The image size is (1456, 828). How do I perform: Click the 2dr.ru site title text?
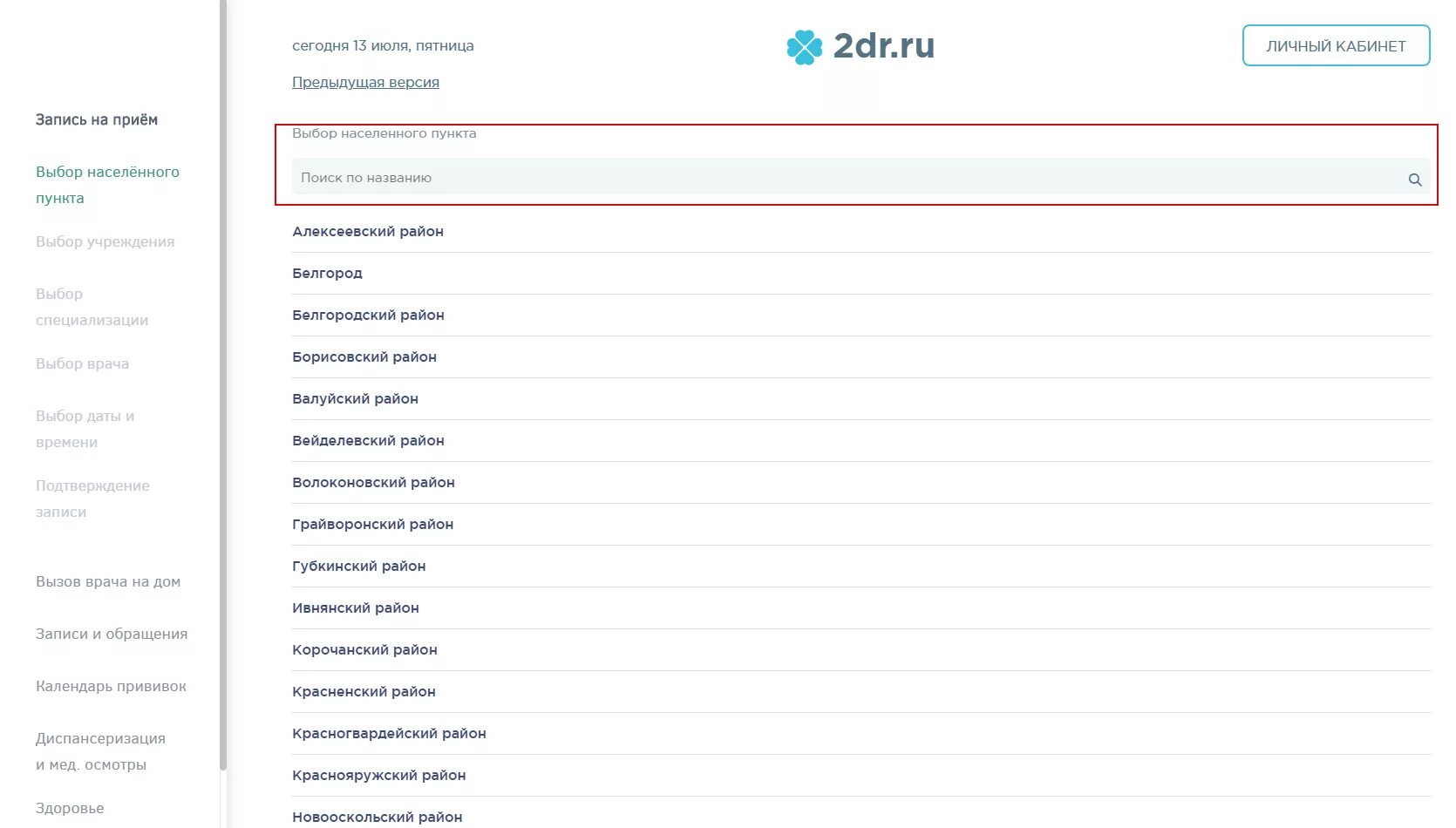point(883,46)
